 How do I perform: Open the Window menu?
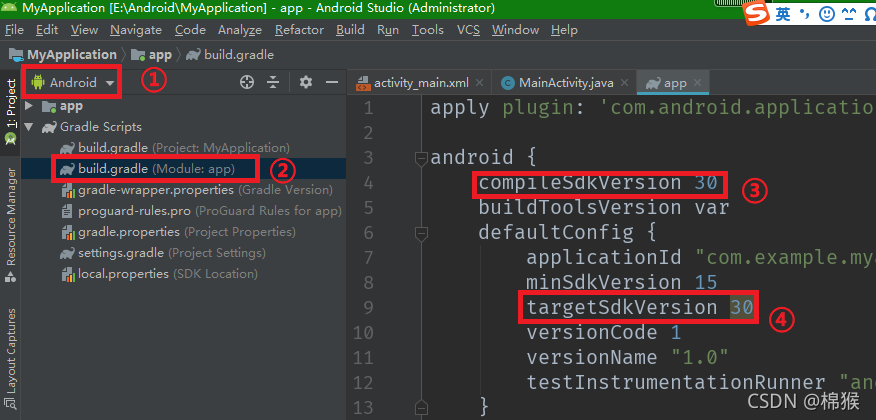(515, 30)
